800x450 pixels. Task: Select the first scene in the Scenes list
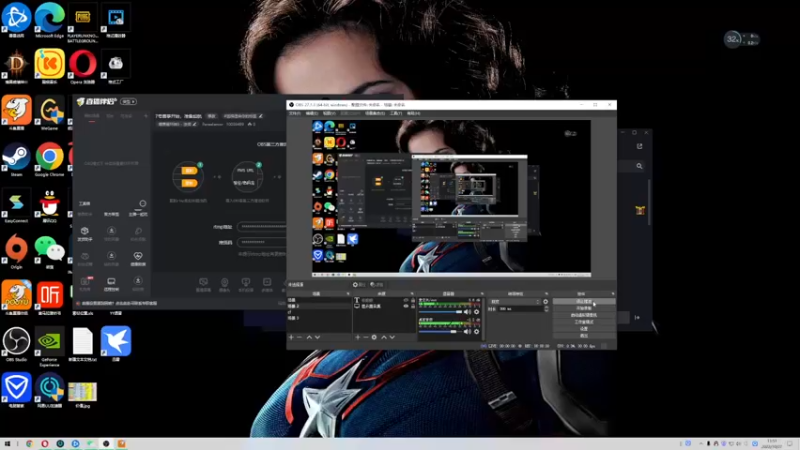(319, 300)
